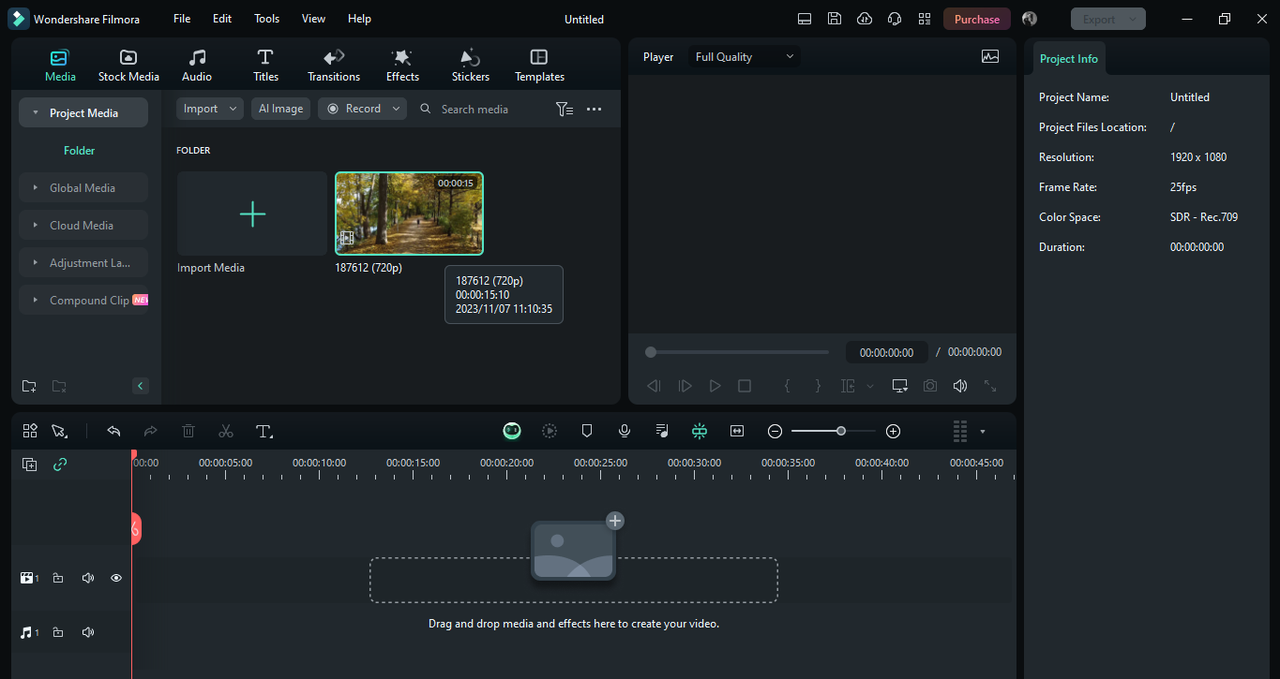1280x679 pixels.
Task: Open the Tools menu
Action: click(x=267, y=19)
